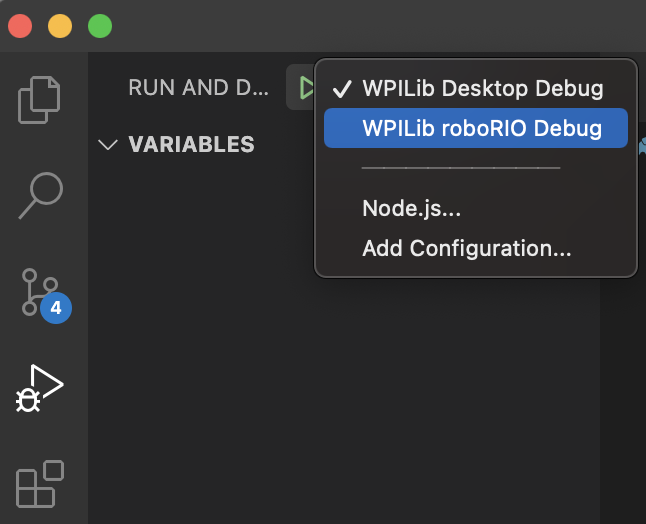Click the checkmark beside WPILib Desktop Debug
The width and height of the screenshot is (646, 524).
tap(342, 89)
